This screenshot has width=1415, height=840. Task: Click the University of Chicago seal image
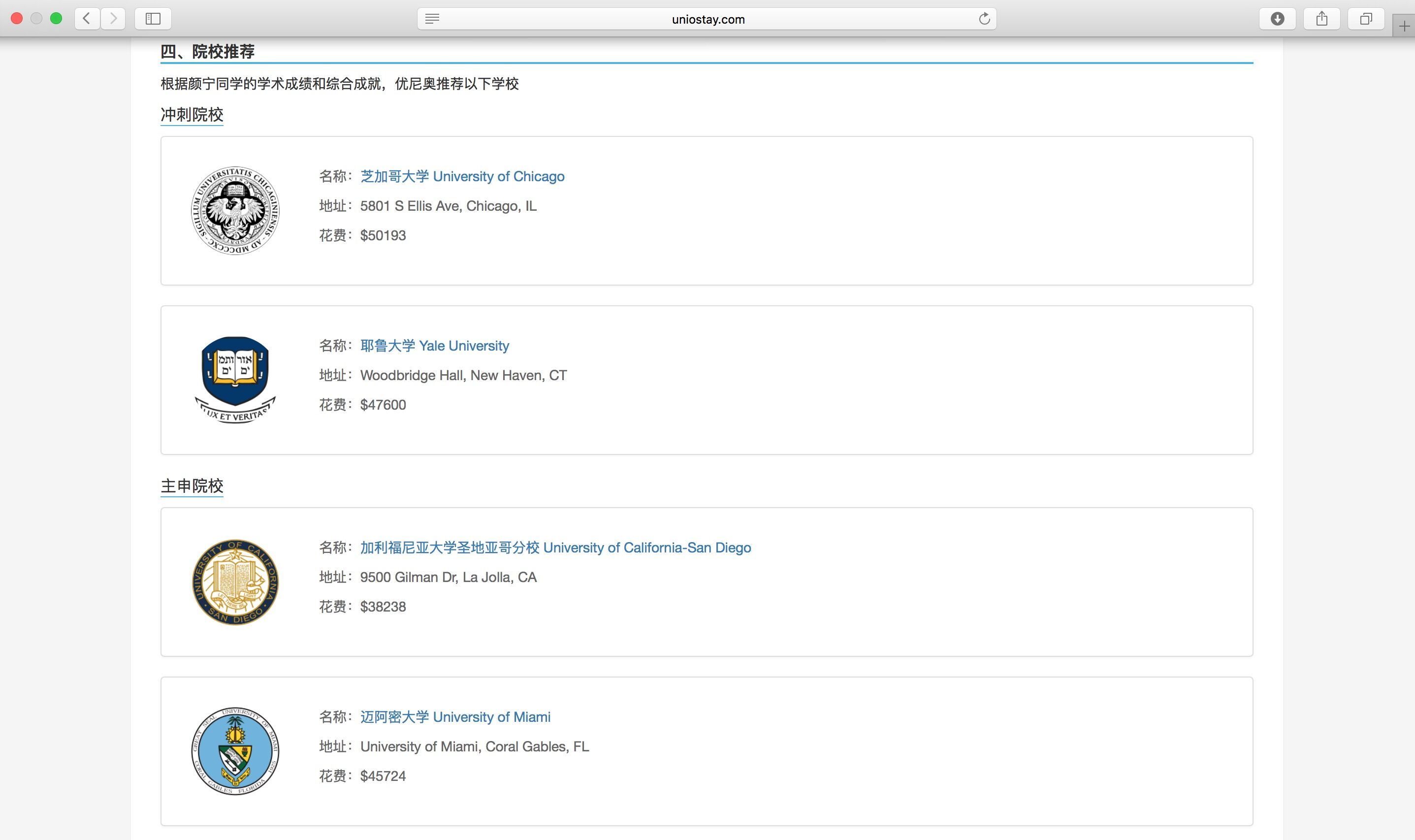235,211
